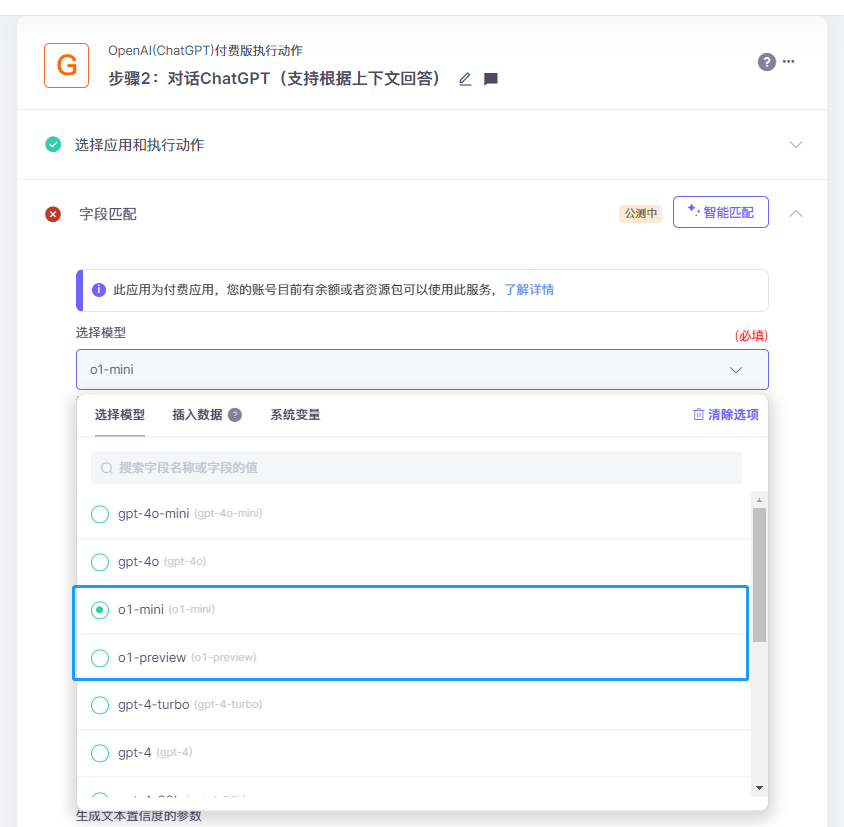Select the o1-preview radio option
Image resolution: width=844 pixels, height=827 pixels.
(100, 658)
